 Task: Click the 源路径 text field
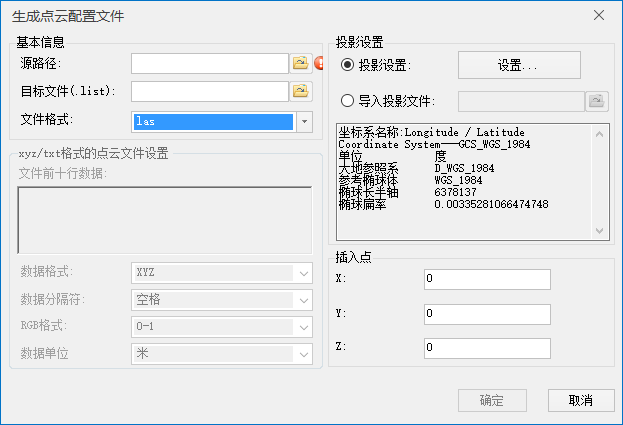click(x=209, y=63)
